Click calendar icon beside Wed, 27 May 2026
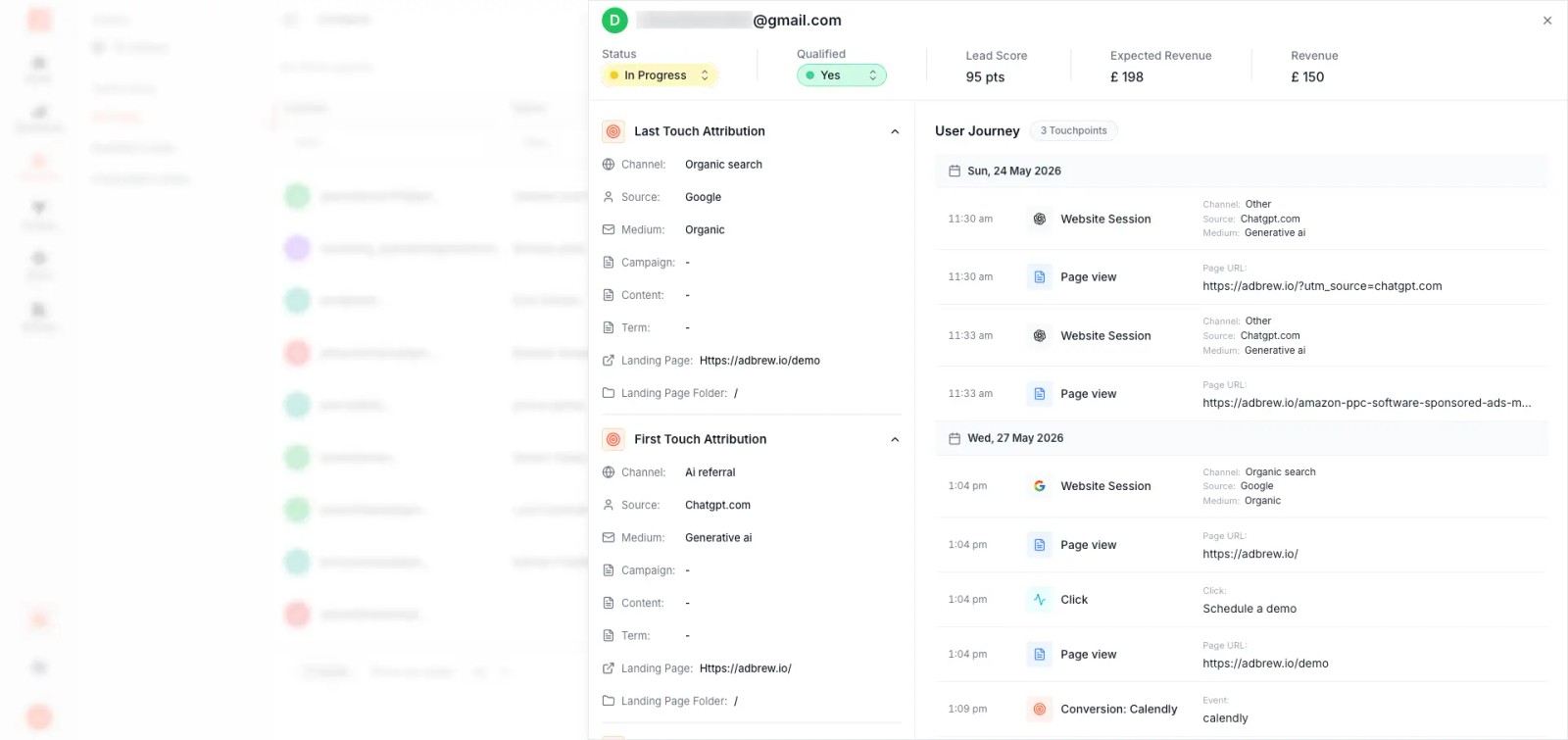This screenshot has height=740, width=1568. 955,439
